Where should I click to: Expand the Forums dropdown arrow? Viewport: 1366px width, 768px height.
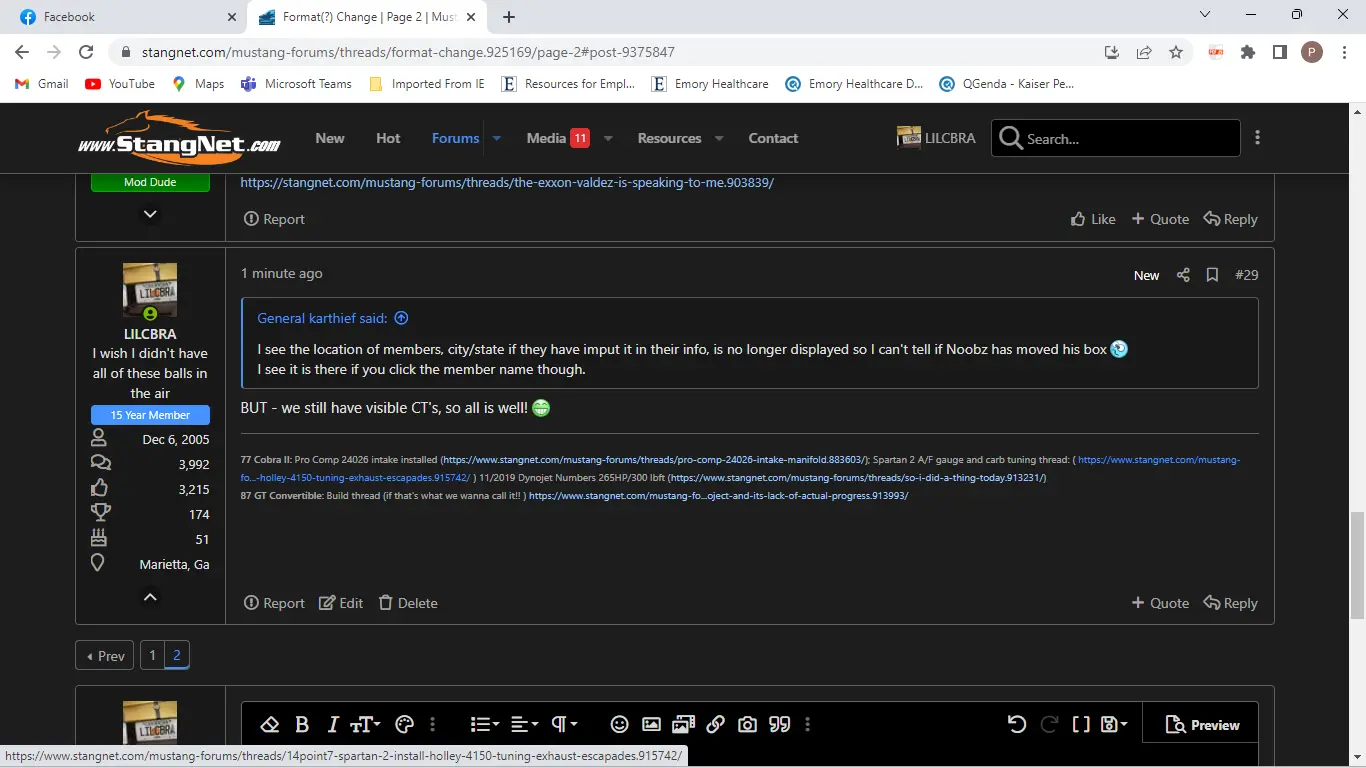pos(497,138)
